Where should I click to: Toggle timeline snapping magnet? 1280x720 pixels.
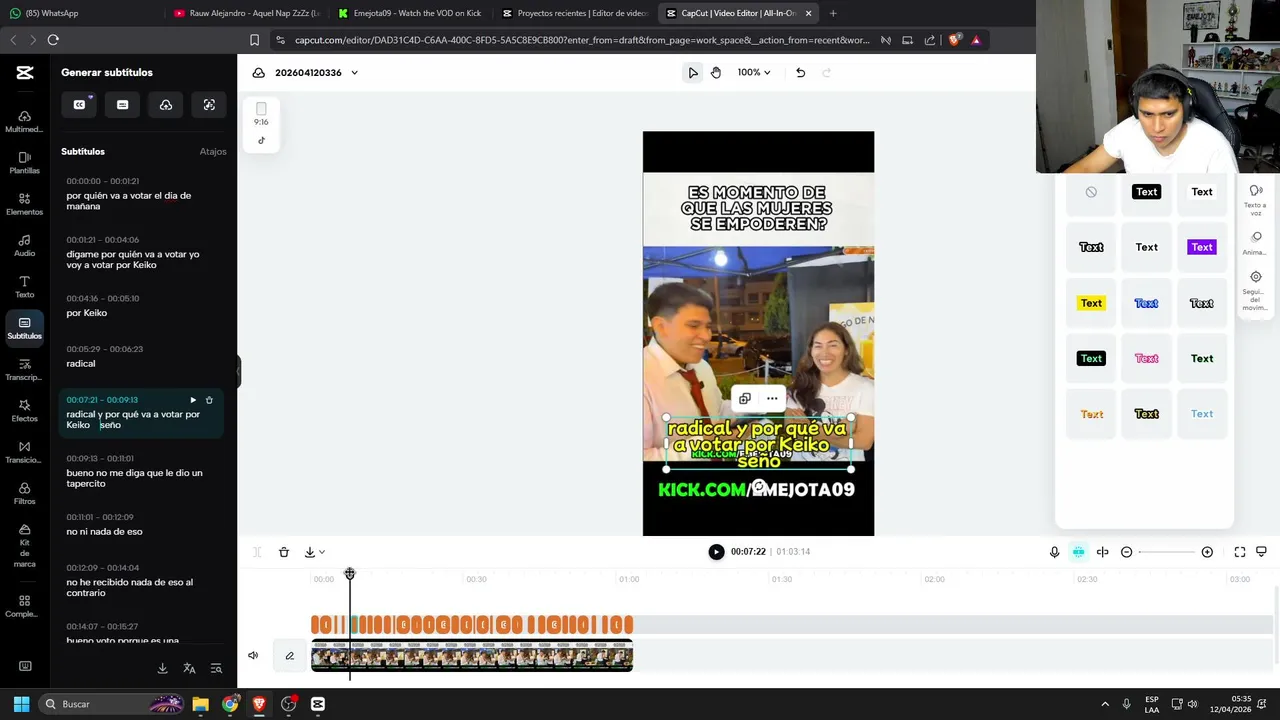1078,552
